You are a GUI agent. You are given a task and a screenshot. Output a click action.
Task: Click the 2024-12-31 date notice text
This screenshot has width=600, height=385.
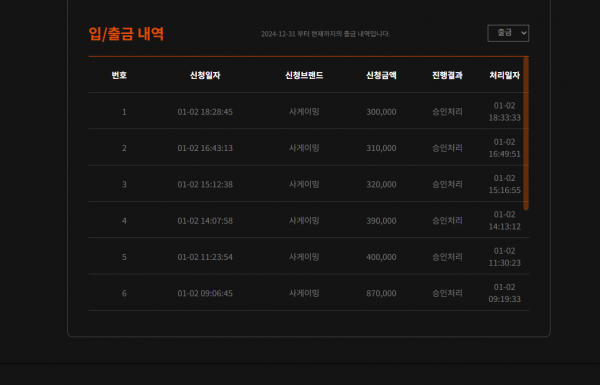[326, 34]
